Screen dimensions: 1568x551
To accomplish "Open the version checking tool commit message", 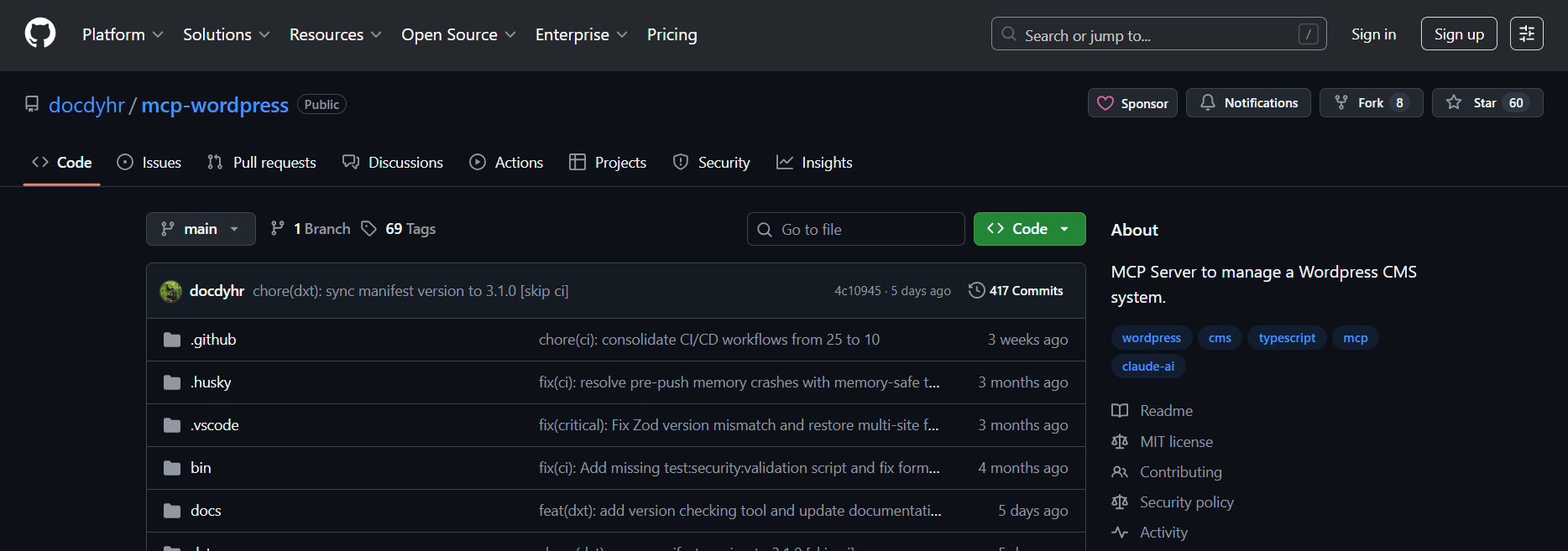I will tap(740, 511).
